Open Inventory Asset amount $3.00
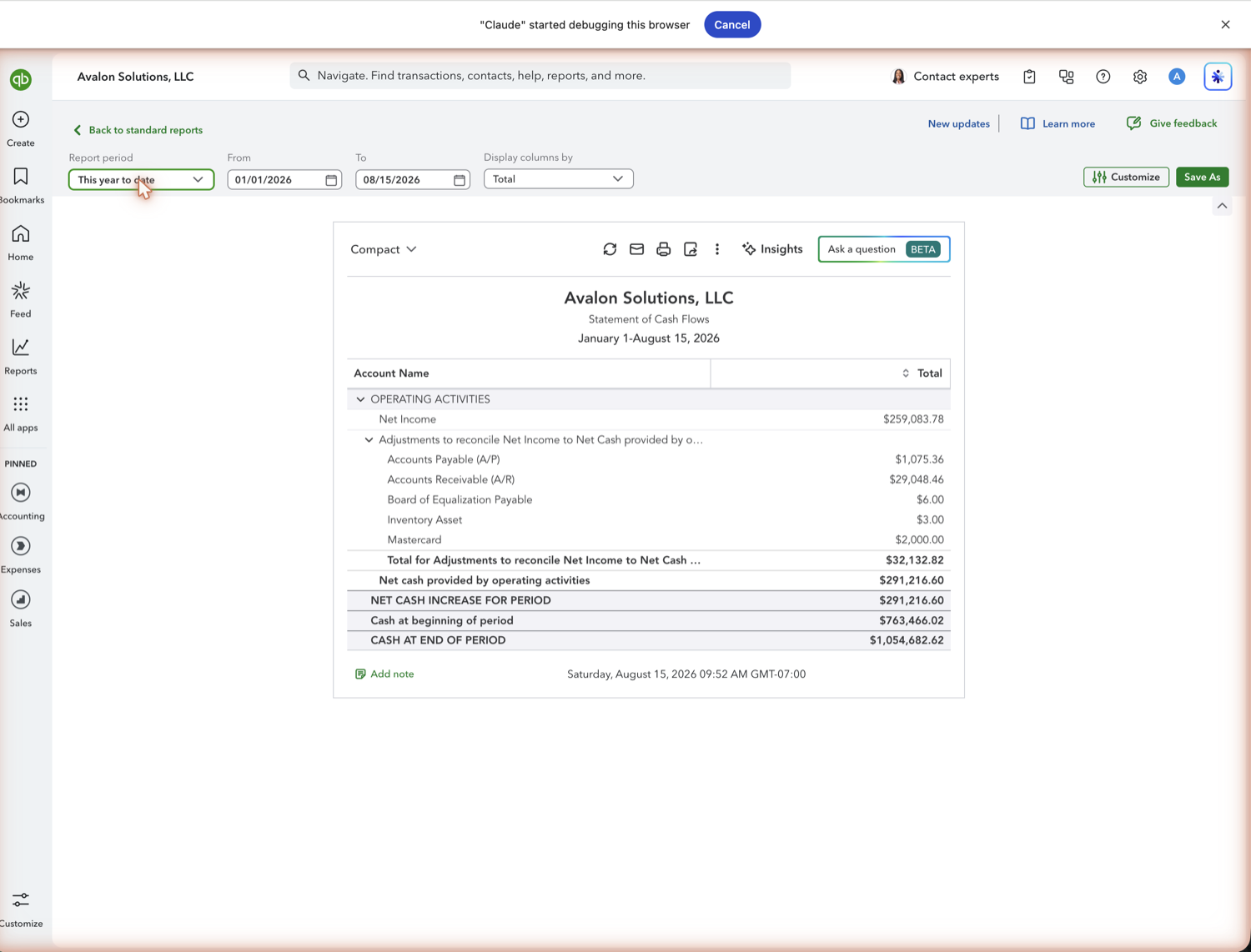 click(930, 519)
